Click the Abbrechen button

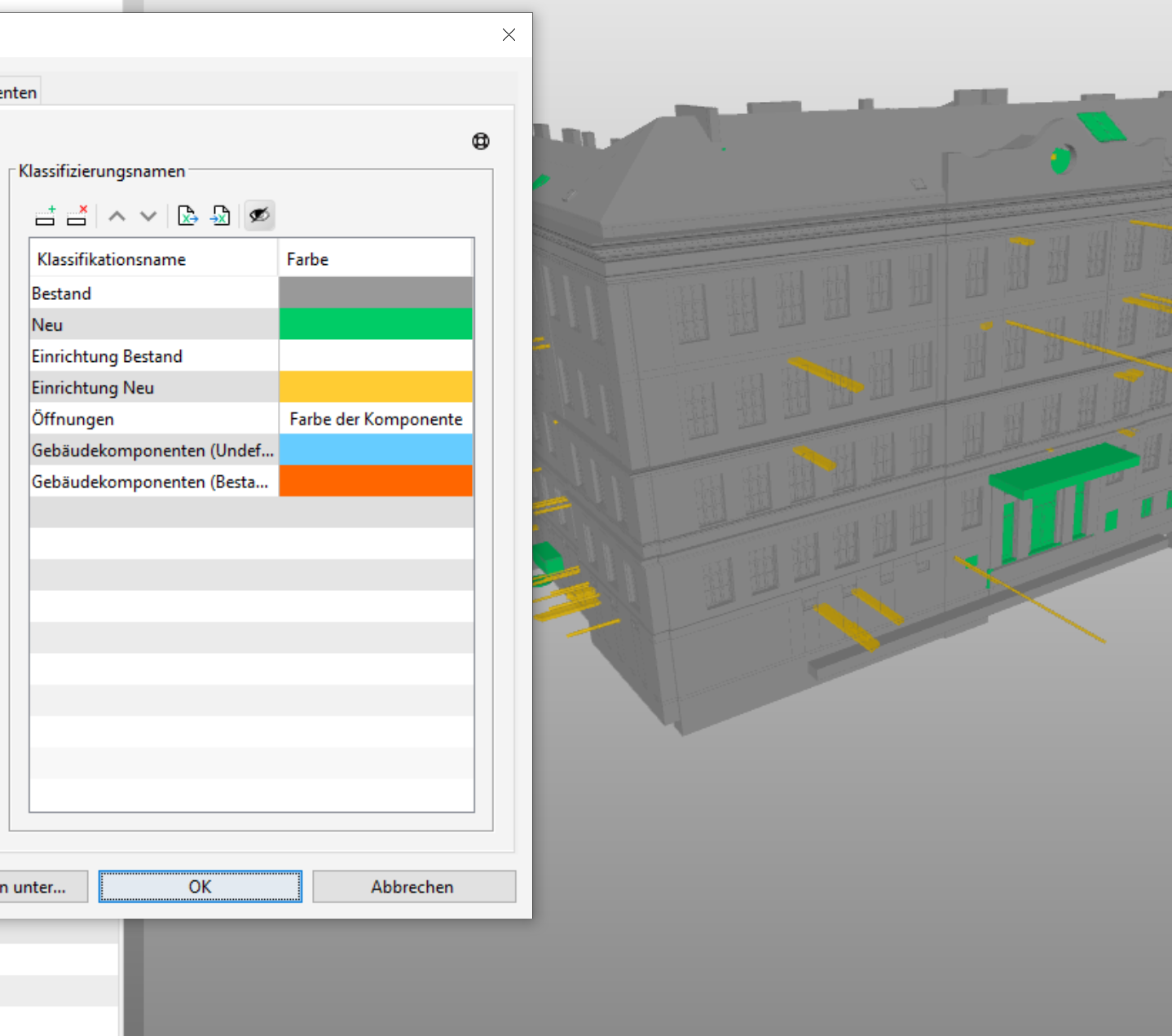pos(414,887)
